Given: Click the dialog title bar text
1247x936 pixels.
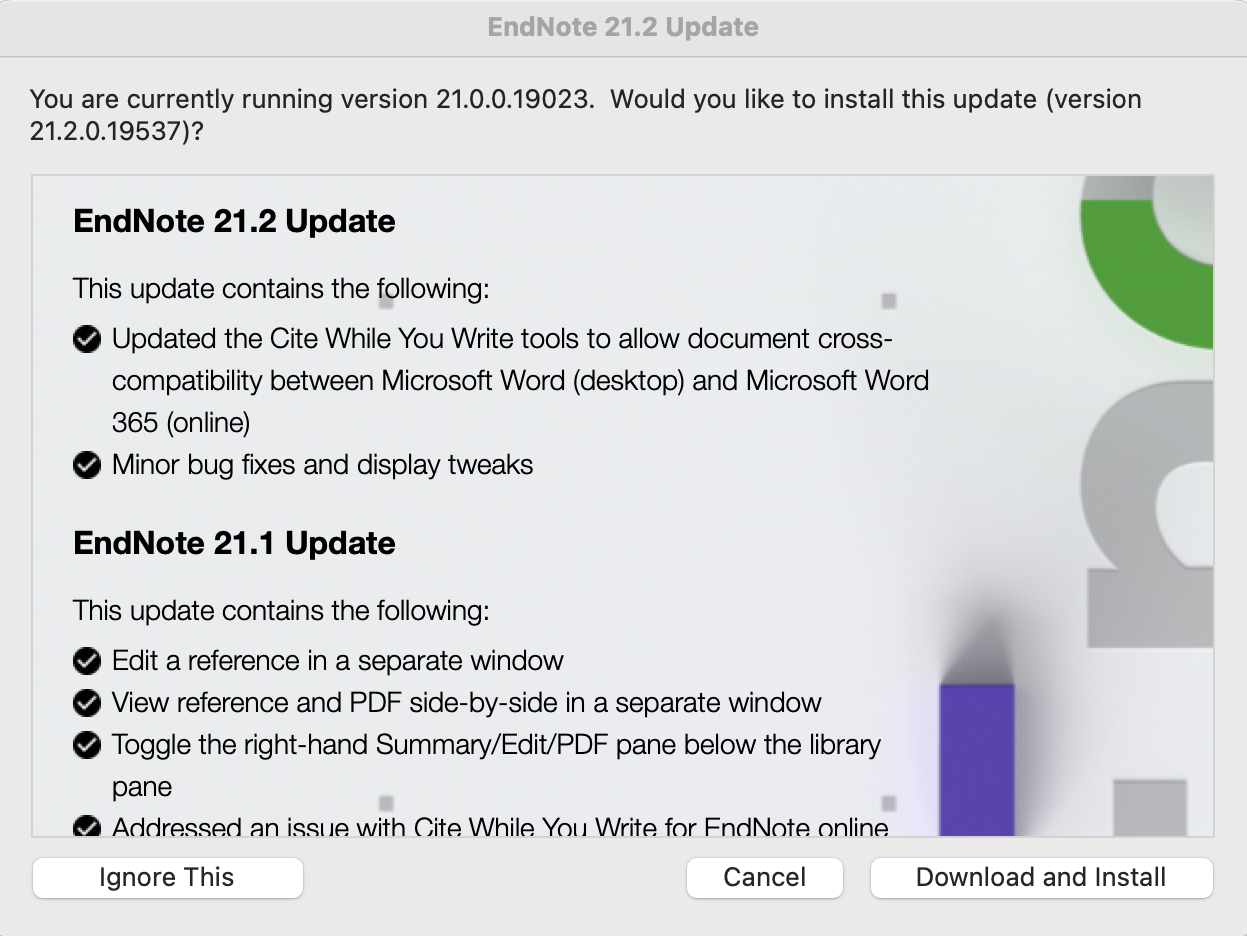Looking at the screenshot, I should 623,27.
